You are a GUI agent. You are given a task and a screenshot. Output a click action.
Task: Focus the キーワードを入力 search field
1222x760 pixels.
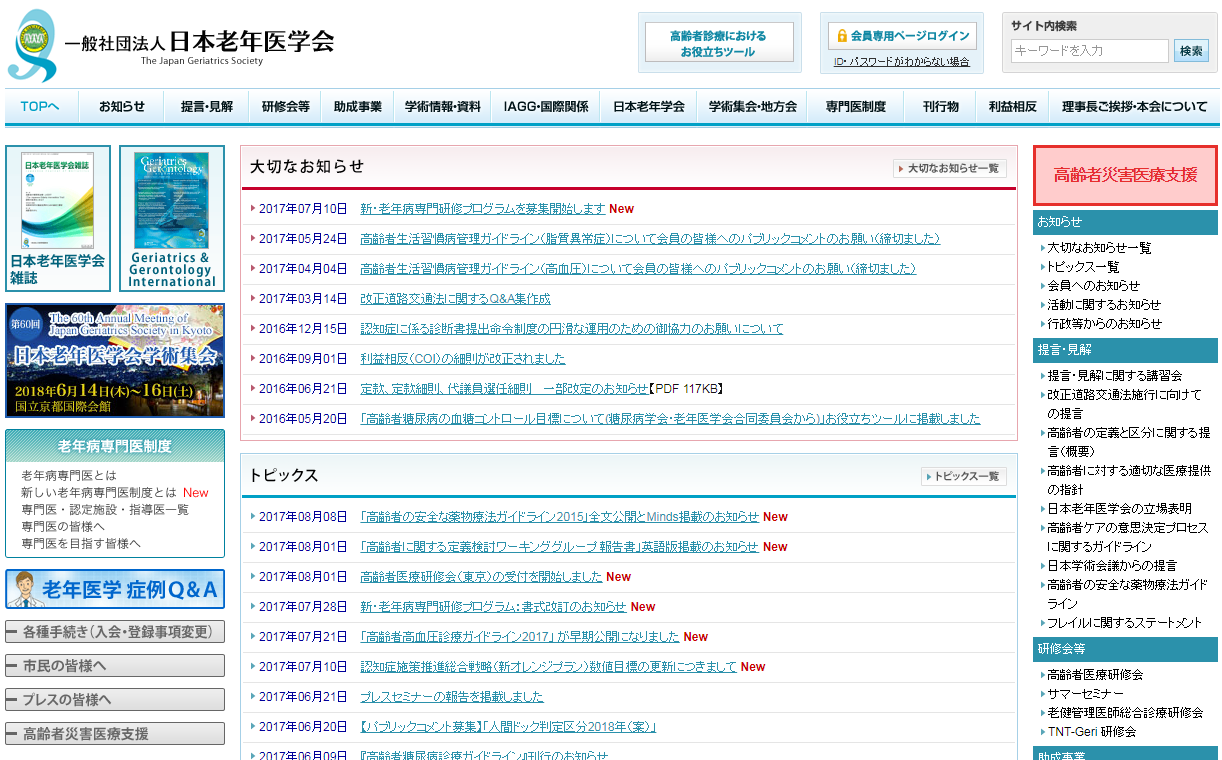[x=1089, y=50]
